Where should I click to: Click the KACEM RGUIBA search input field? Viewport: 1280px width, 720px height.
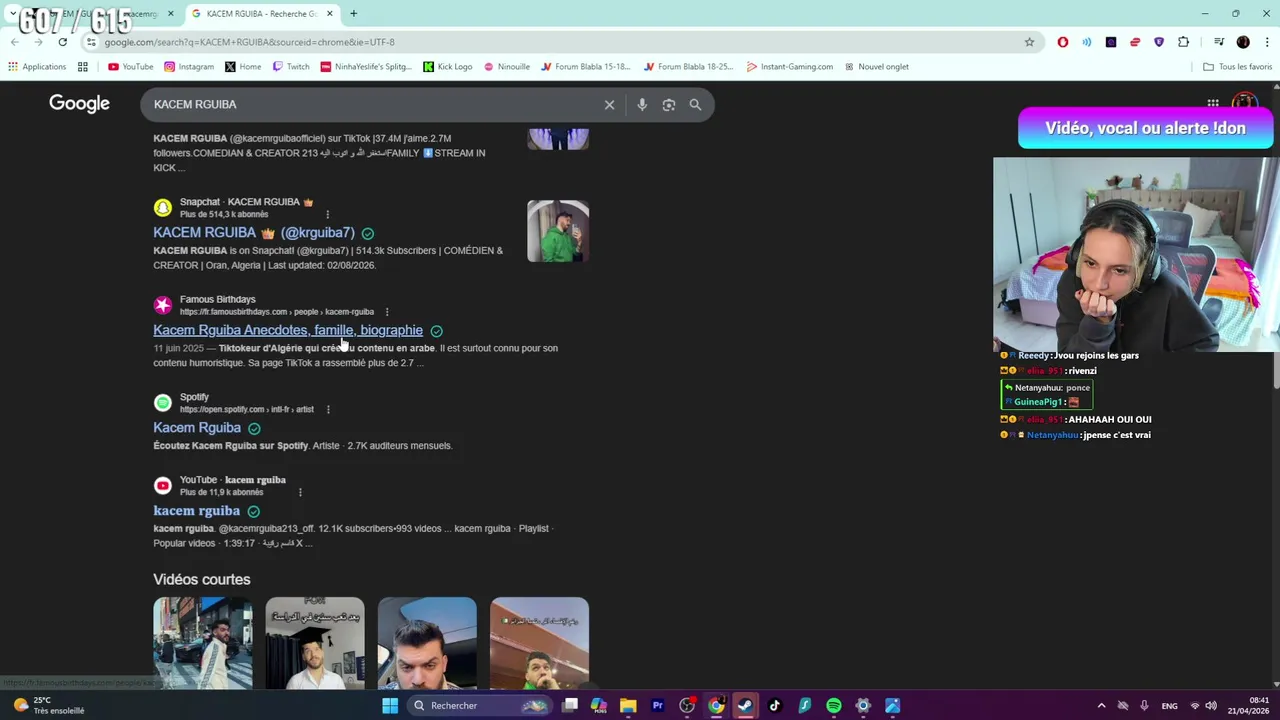(x=370, y=104)
